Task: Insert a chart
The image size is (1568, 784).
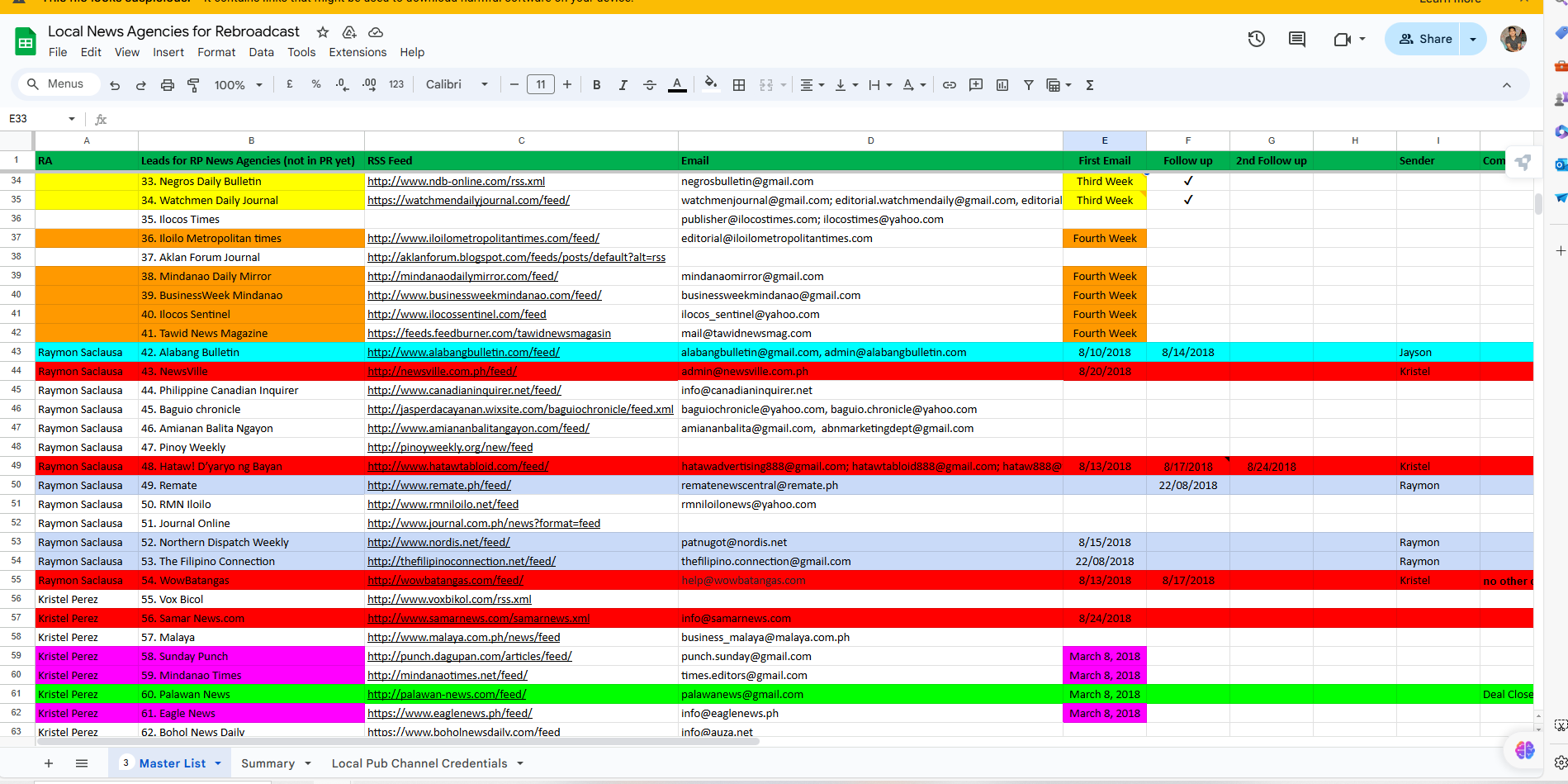Action: (x=1002, y=85)
